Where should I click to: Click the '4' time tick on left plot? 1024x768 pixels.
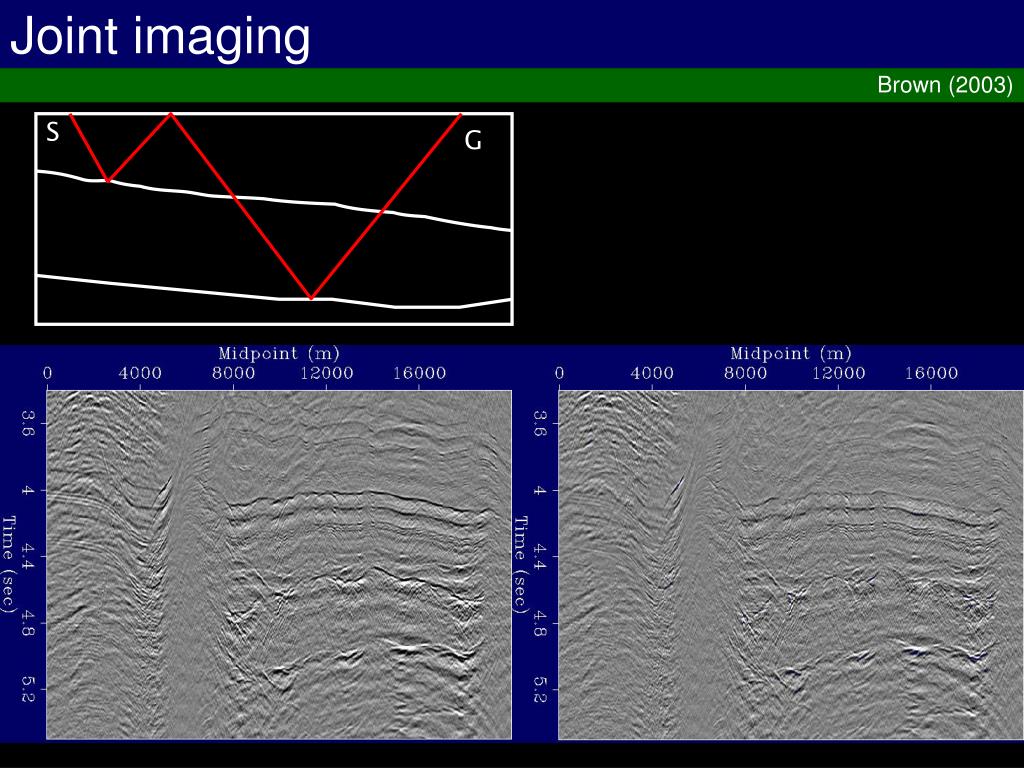(28, 490)
